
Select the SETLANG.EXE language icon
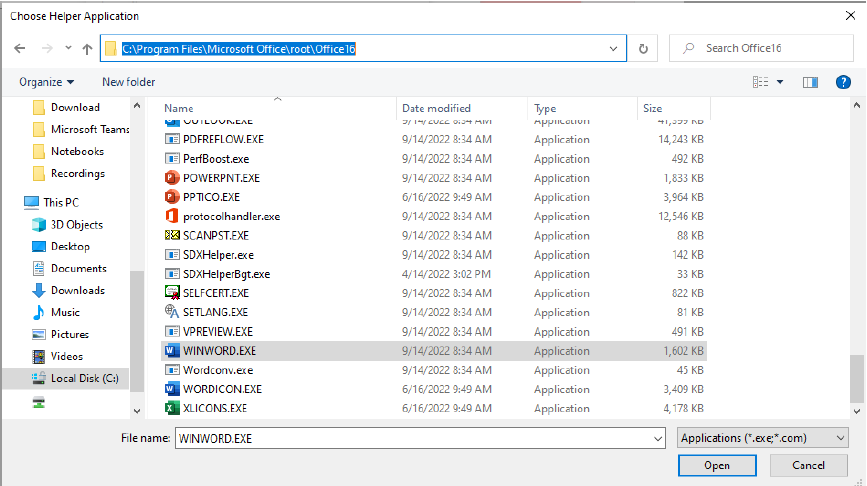[x=172, y=312]
